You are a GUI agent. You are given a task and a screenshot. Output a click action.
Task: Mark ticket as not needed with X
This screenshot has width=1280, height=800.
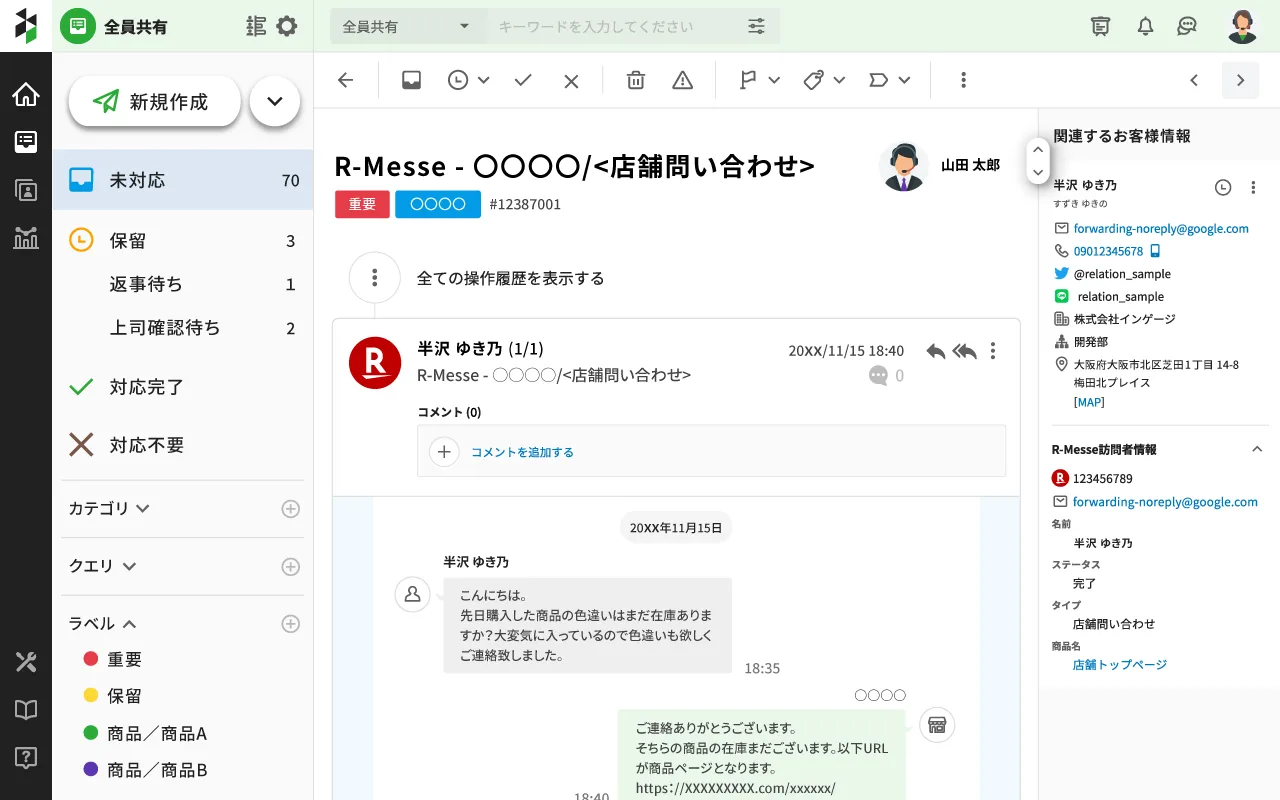pos(571,81)
